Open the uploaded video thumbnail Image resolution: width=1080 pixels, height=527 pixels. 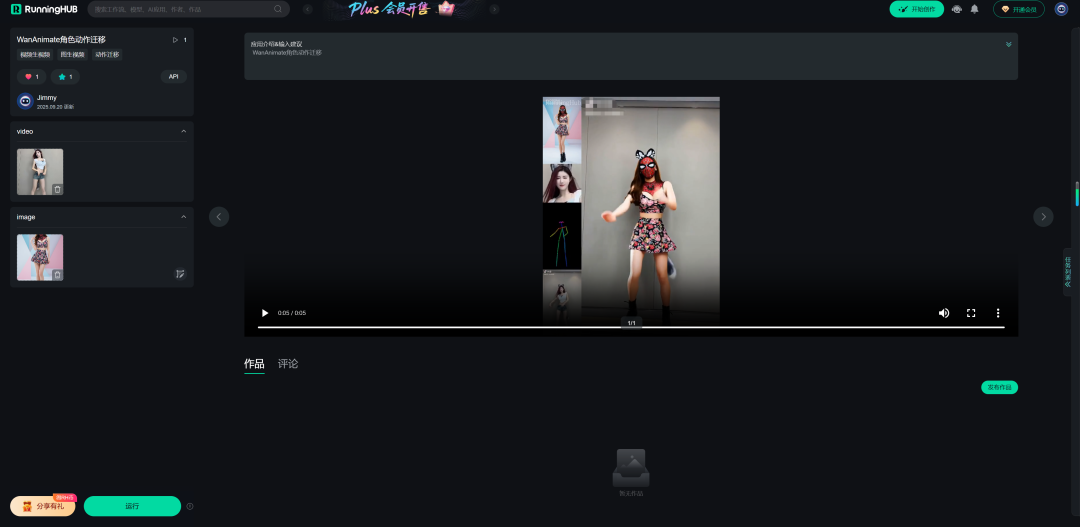[x=40, y=172]
